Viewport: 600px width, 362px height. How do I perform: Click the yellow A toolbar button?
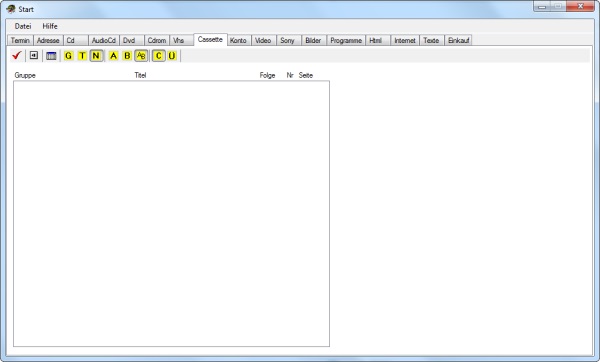pyautogui.click(x=114, y=56)
